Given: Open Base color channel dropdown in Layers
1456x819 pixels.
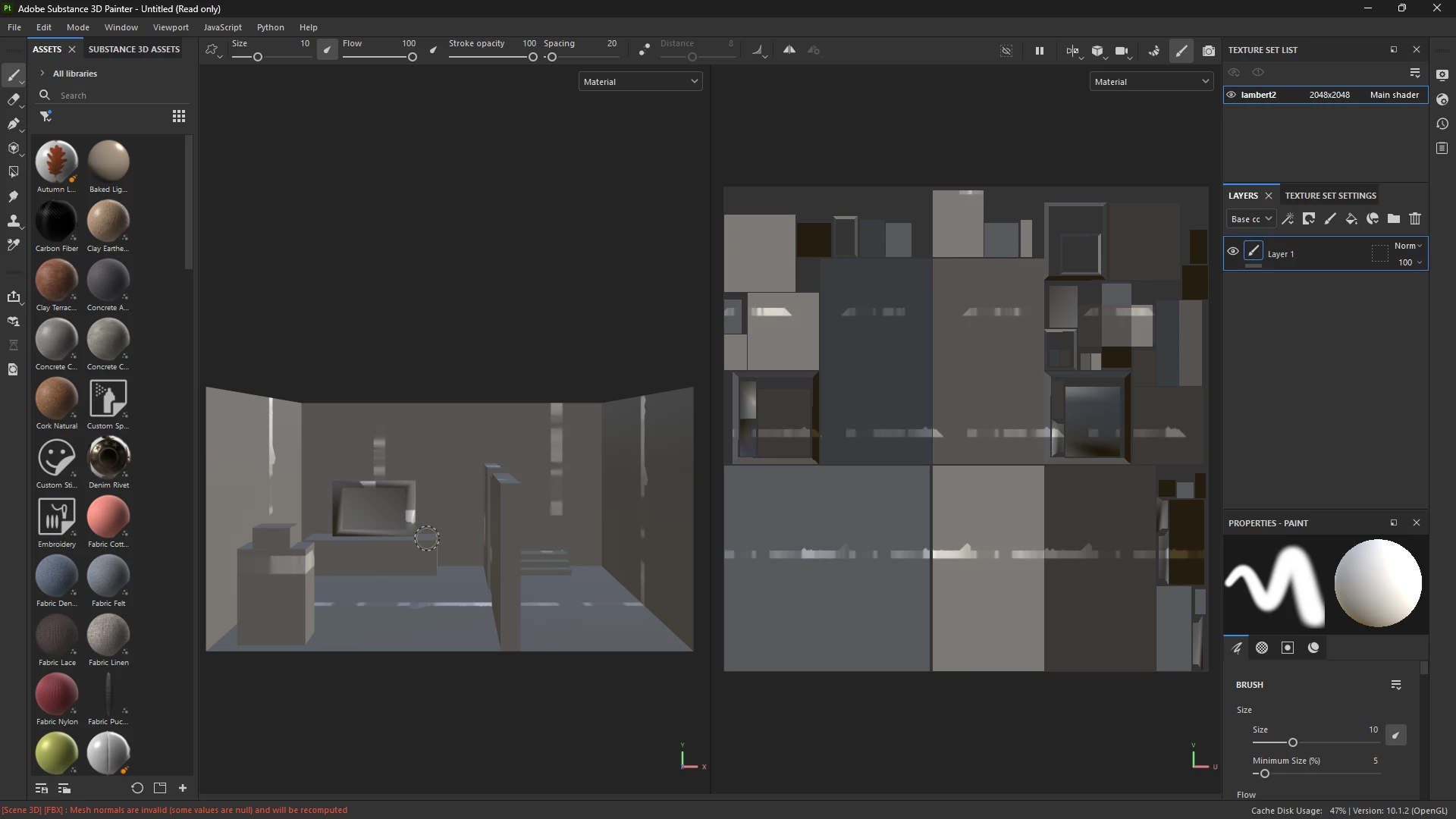Looking at the screenshot, I should (1251, 219).
